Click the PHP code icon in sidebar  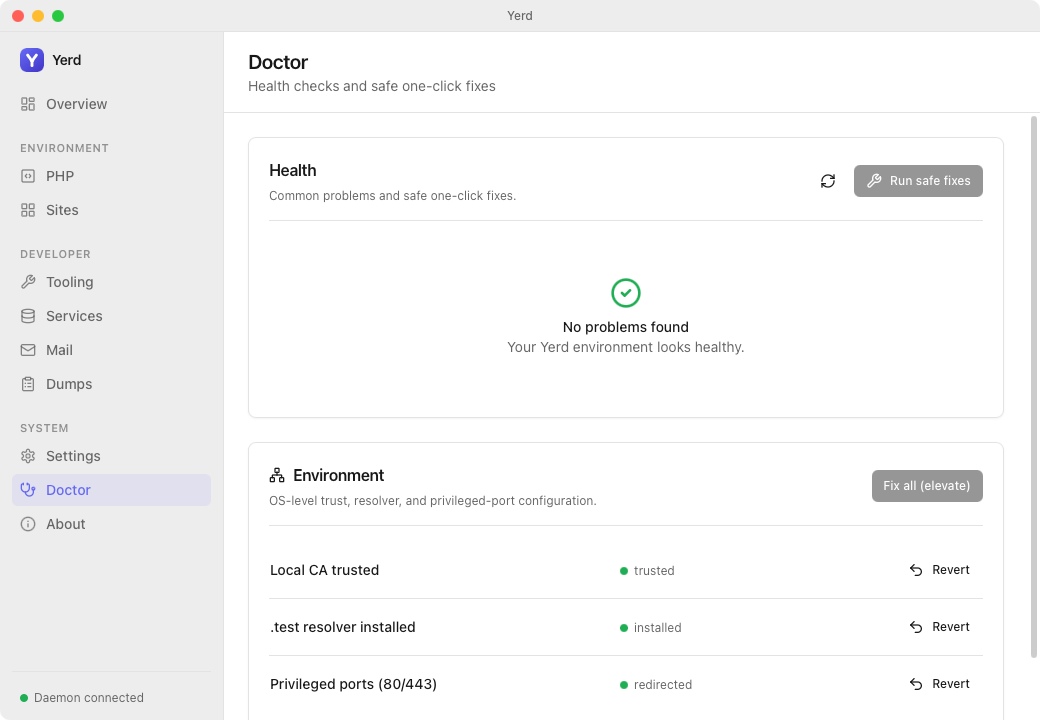coord(28,176)
